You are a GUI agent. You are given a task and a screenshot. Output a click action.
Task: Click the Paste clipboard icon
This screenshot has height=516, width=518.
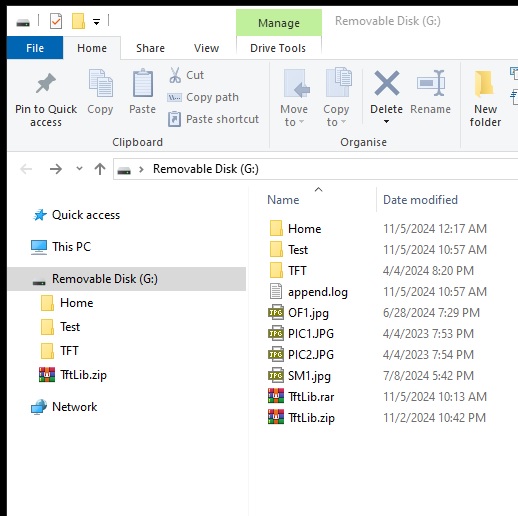[x=143, y=83]
